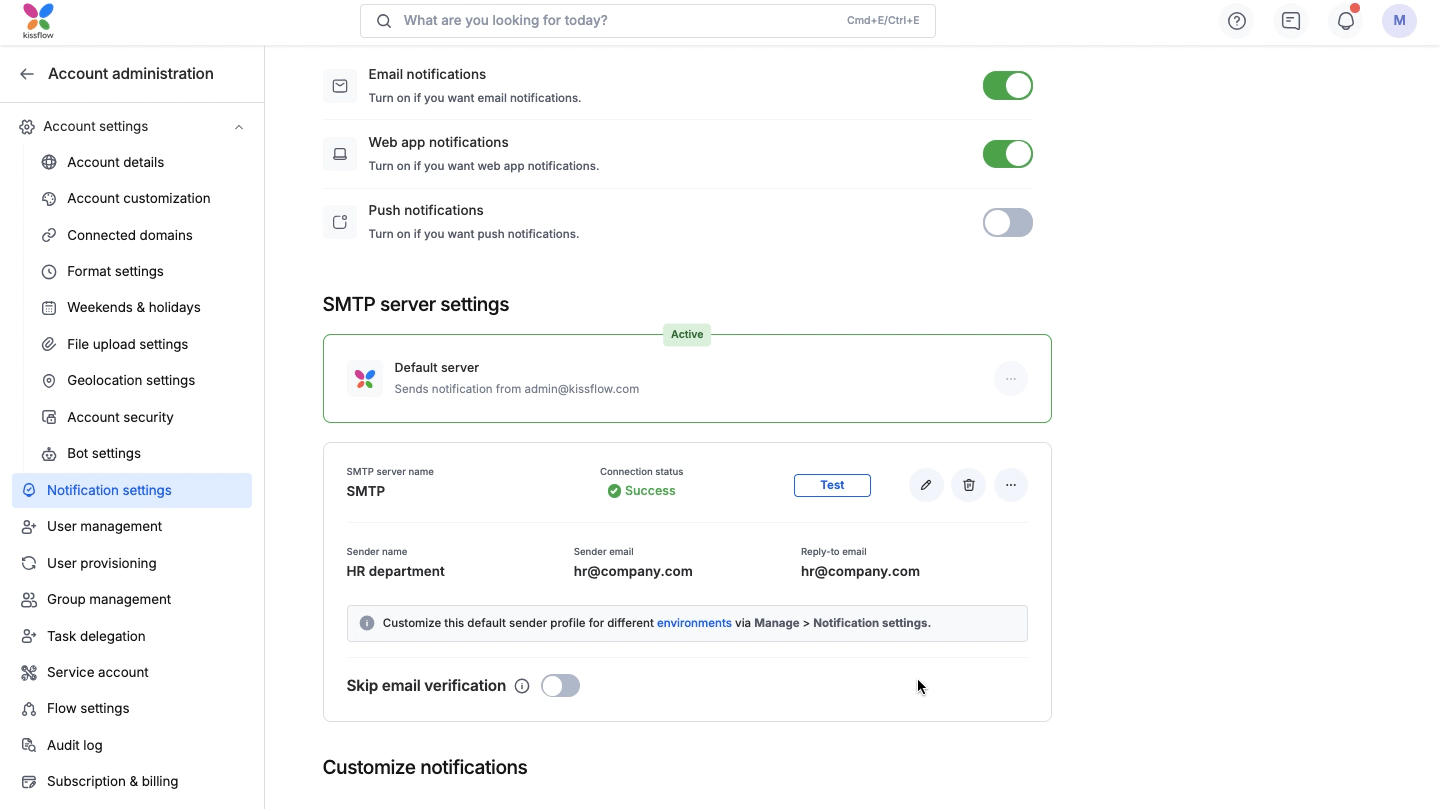The width and height of the screenshot is (1440, 809).
Task: Click the pencil edit icon for SMTP server
Action: pos(926,485)
